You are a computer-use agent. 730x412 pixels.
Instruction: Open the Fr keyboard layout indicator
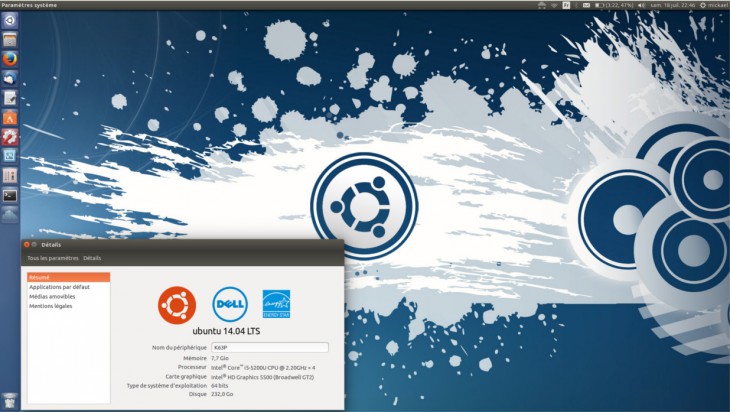tap(566, 5)
